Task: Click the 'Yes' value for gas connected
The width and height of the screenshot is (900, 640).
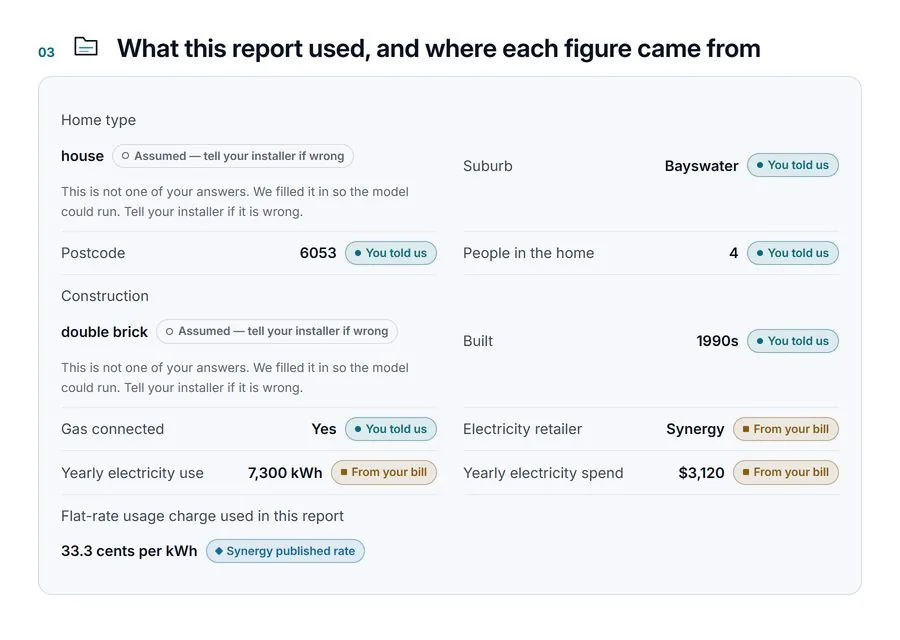Action: coord(324,429)
